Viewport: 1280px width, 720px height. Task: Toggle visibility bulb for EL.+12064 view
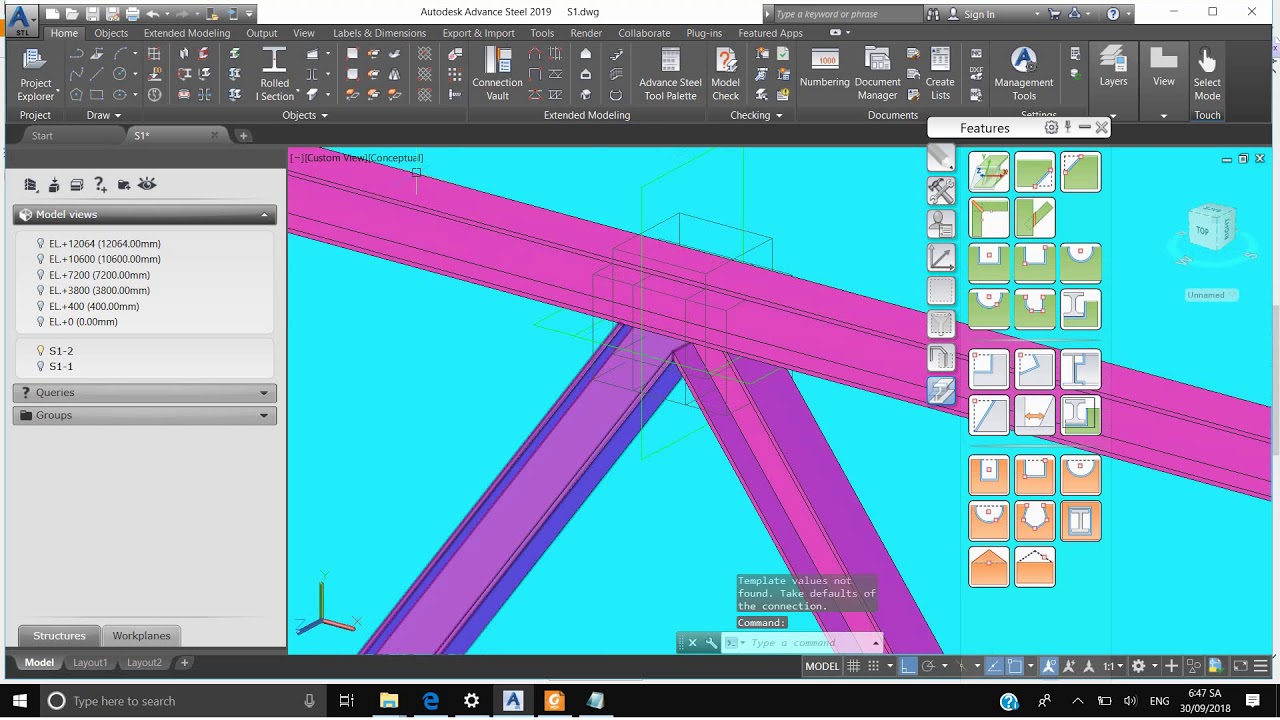tap(41, 243)
